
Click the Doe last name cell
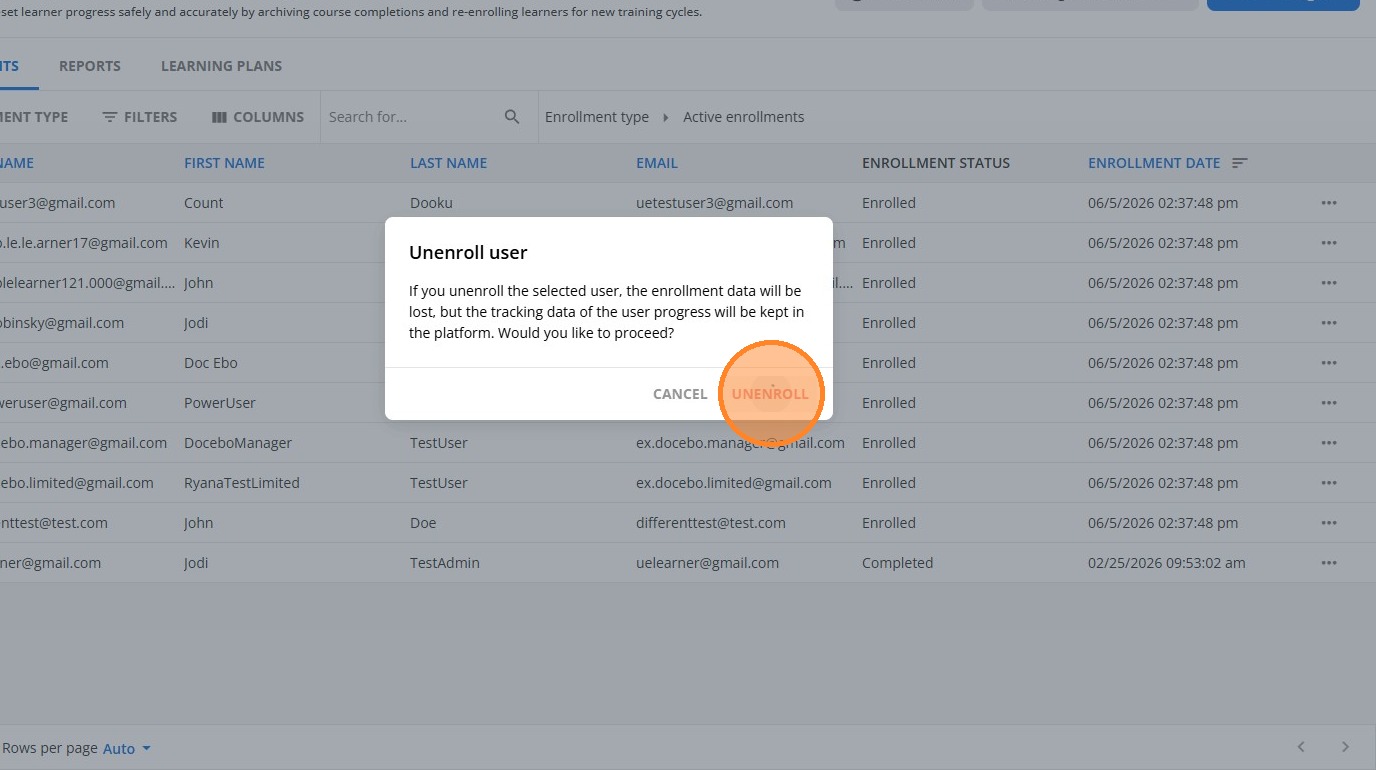[423, 523]
